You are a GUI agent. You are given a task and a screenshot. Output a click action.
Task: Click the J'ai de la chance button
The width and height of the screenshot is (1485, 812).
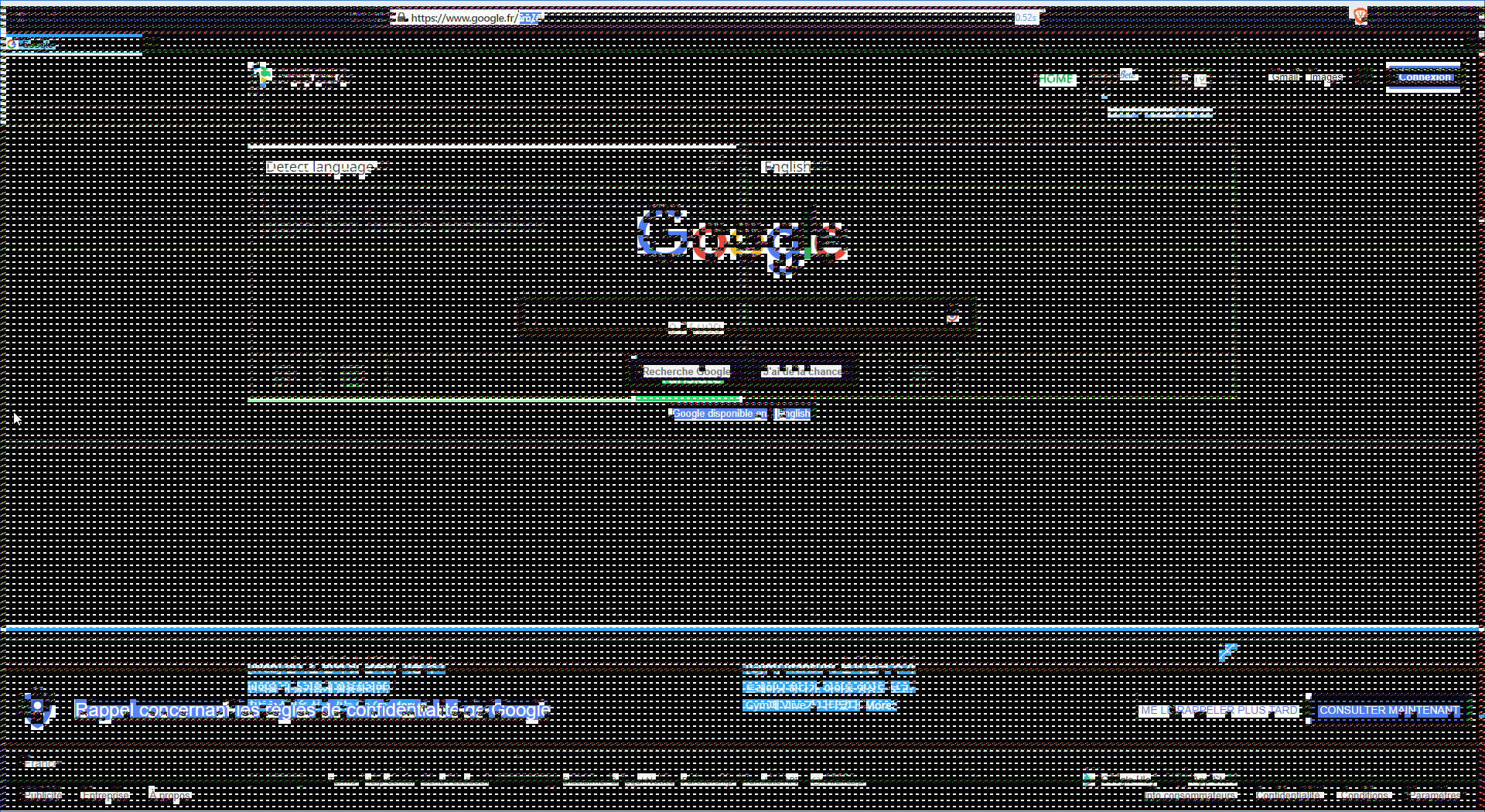(x=802, y=372)
